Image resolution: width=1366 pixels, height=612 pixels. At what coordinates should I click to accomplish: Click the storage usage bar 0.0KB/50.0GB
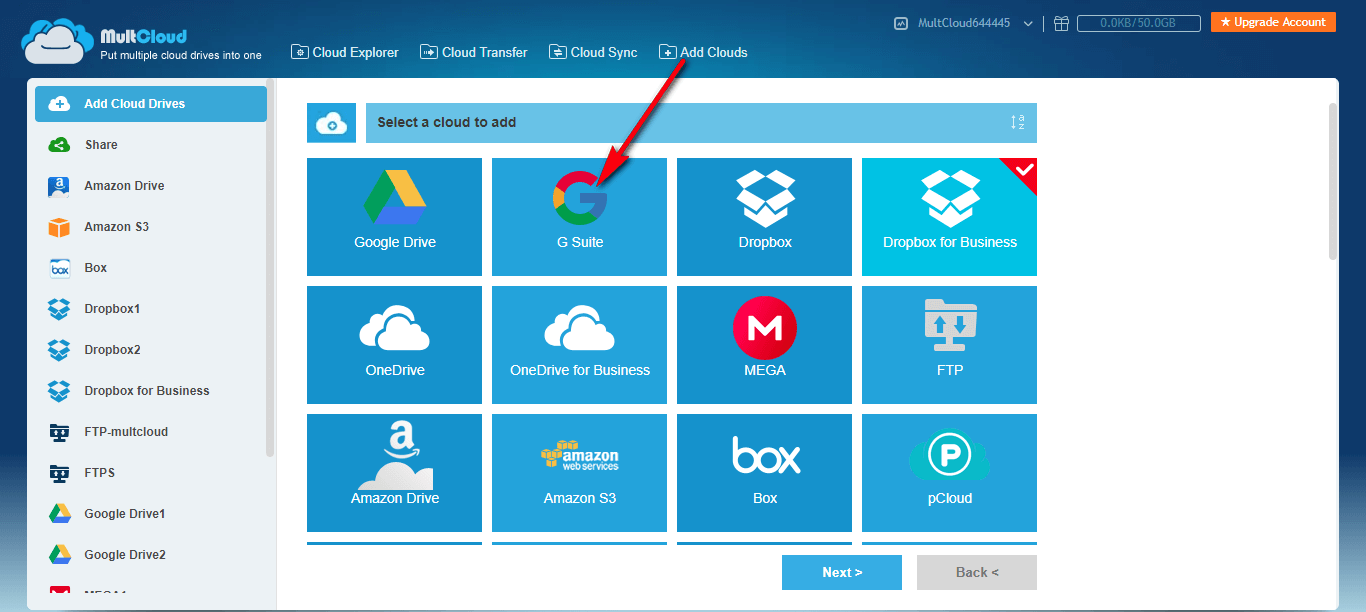[x=1138, y=23]
